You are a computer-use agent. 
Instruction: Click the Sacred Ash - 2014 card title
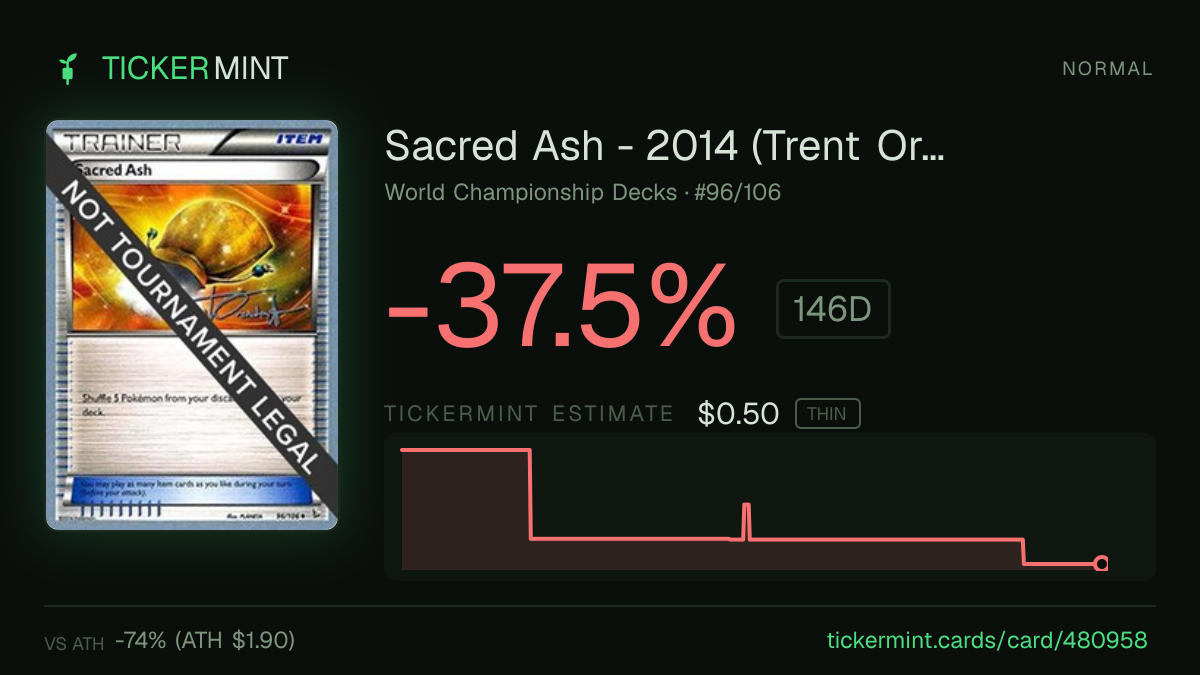click(x=665, y=147)
